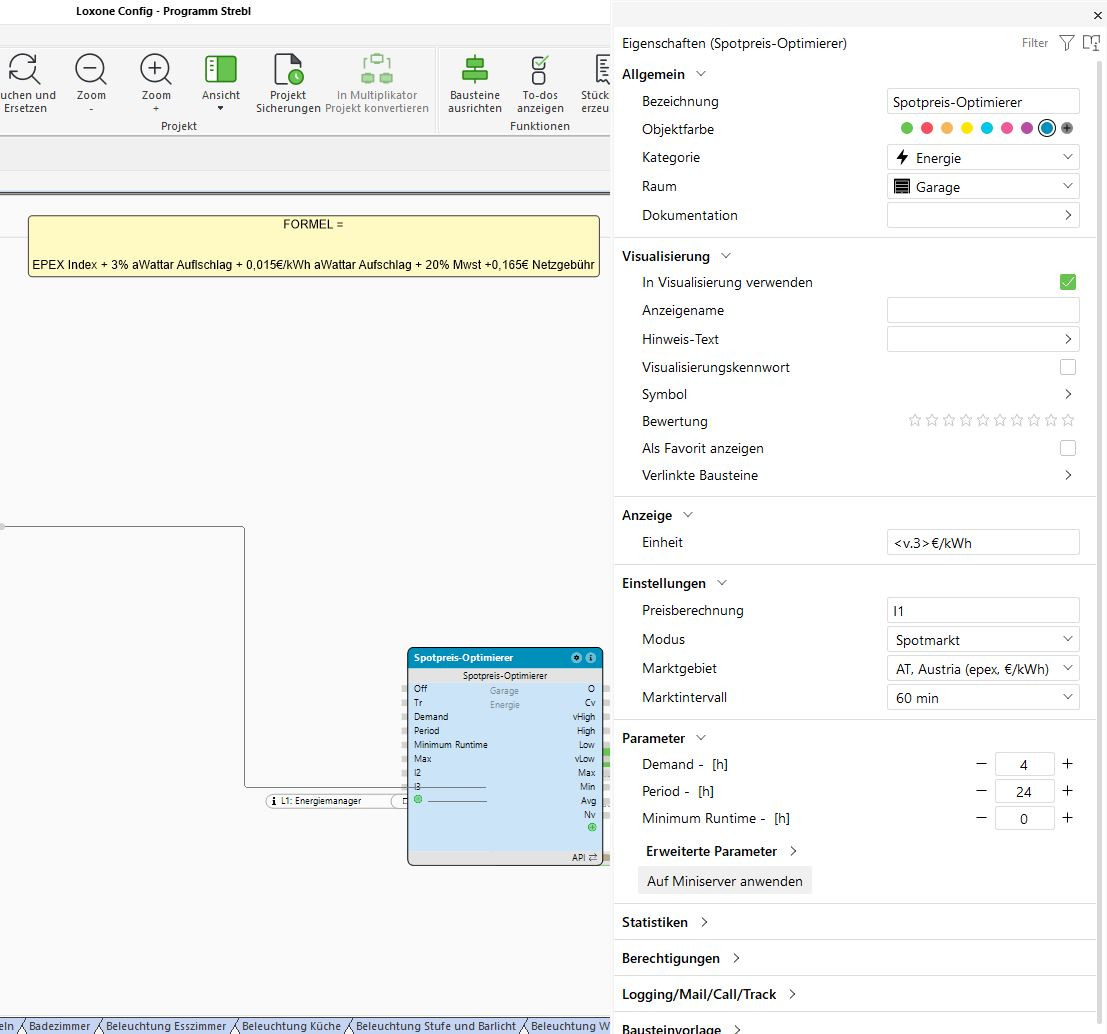
Task: Click the Zoom out magnifier icon
Action: pos(90,70)
